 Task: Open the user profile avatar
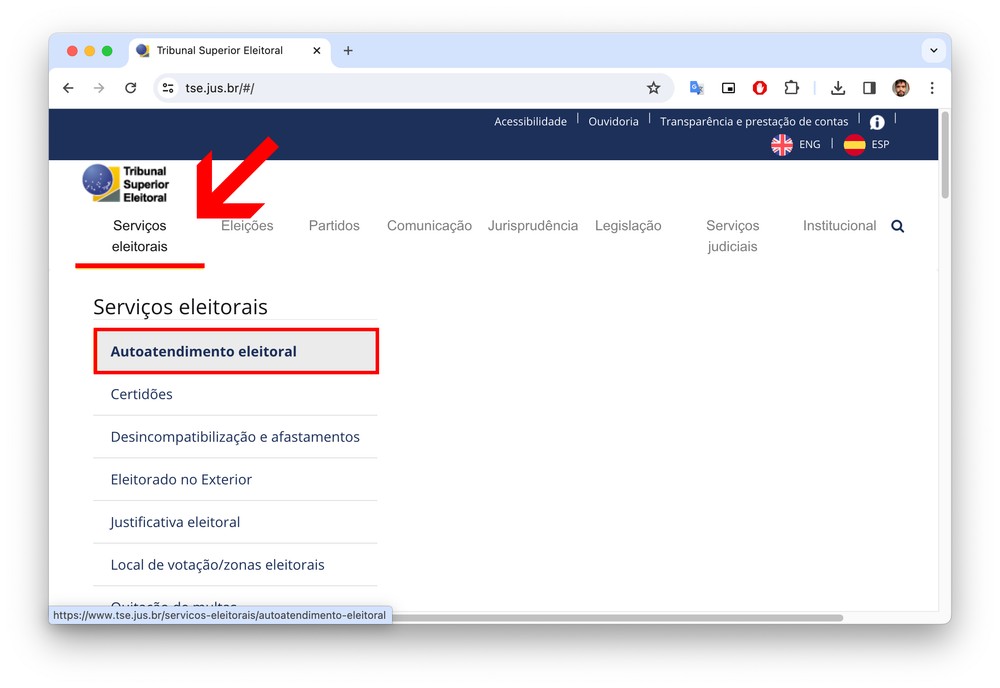point(901,88)
